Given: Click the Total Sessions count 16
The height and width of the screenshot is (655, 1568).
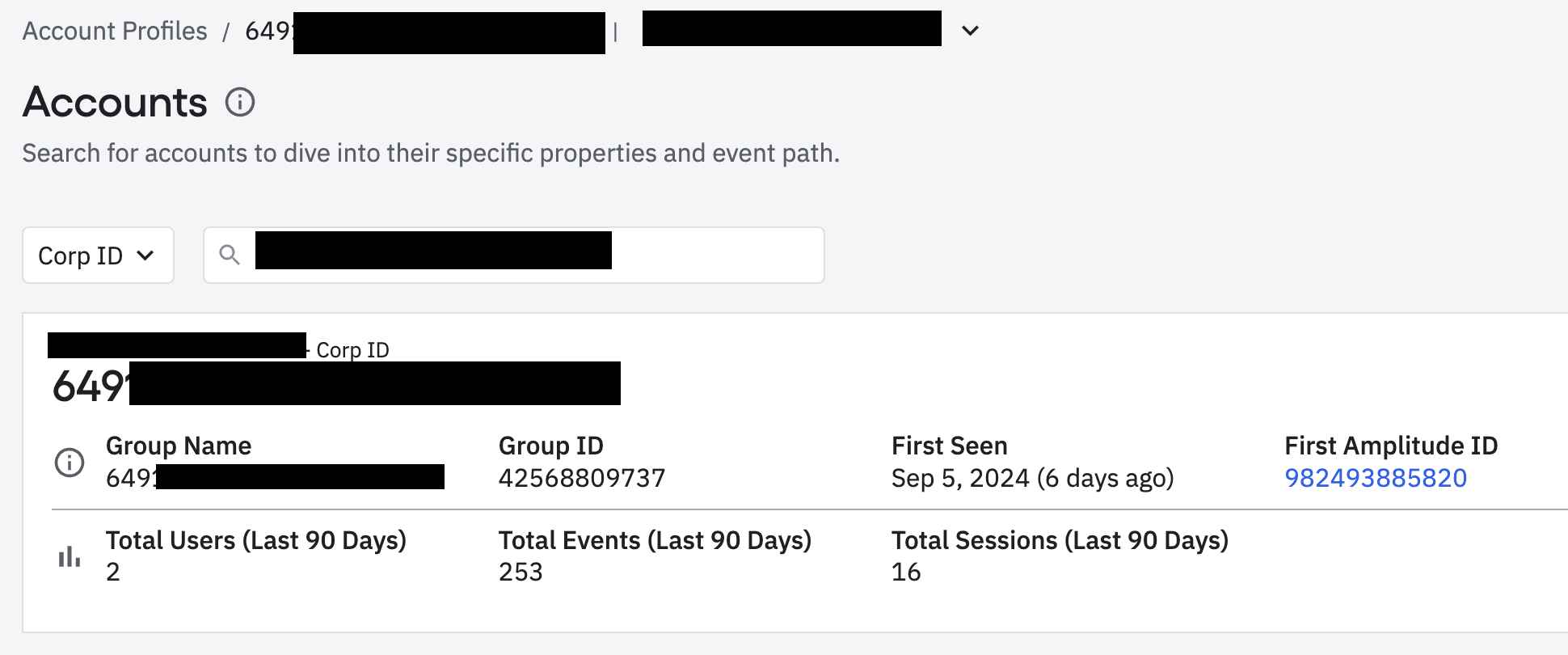Looking at the screenshot, I should point(906,572).
